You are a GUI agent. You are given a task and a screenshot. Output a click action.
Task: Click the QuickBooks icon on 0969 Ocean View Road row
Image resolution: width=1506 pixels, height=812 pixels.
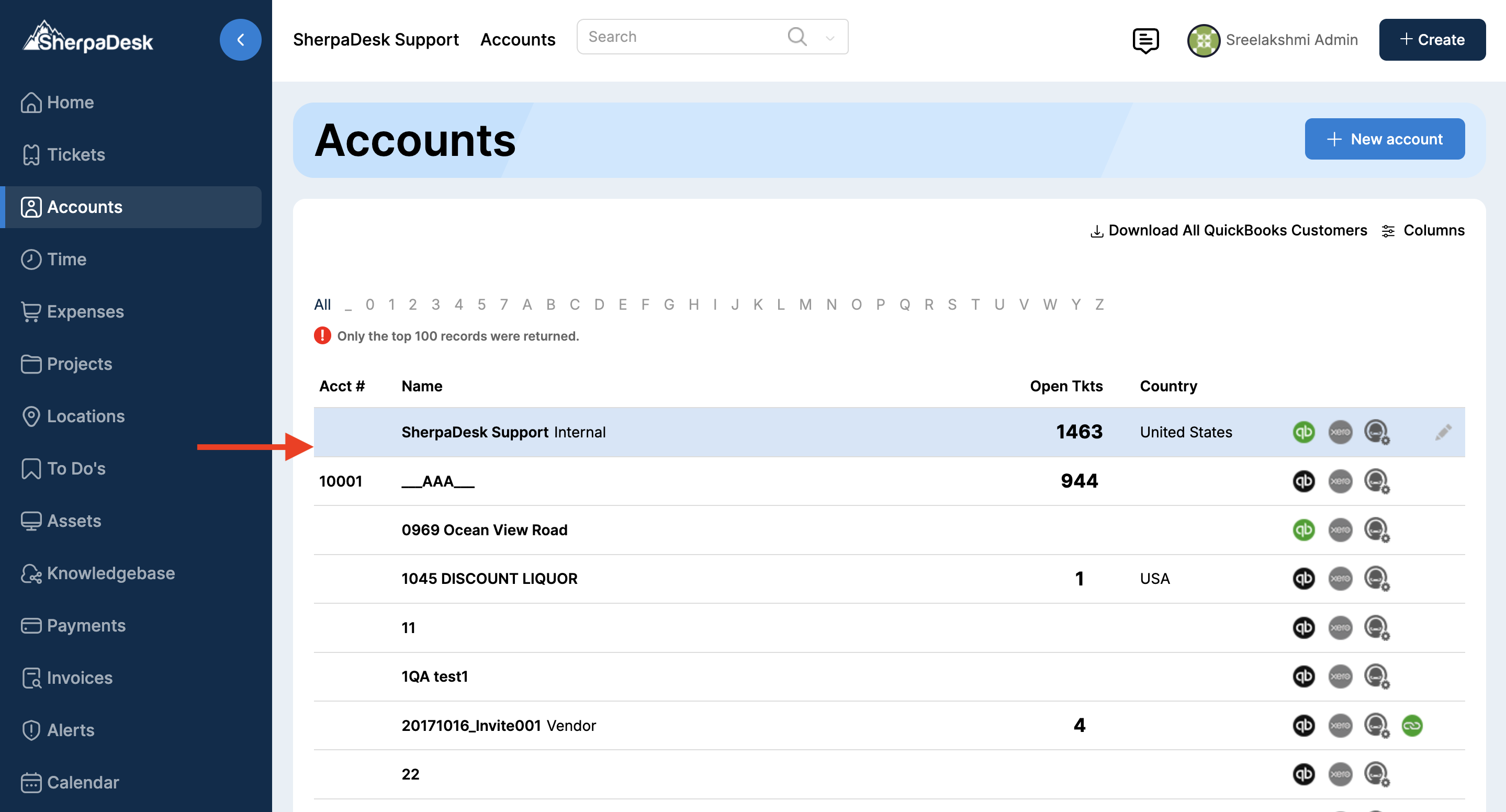(1303, 529)
